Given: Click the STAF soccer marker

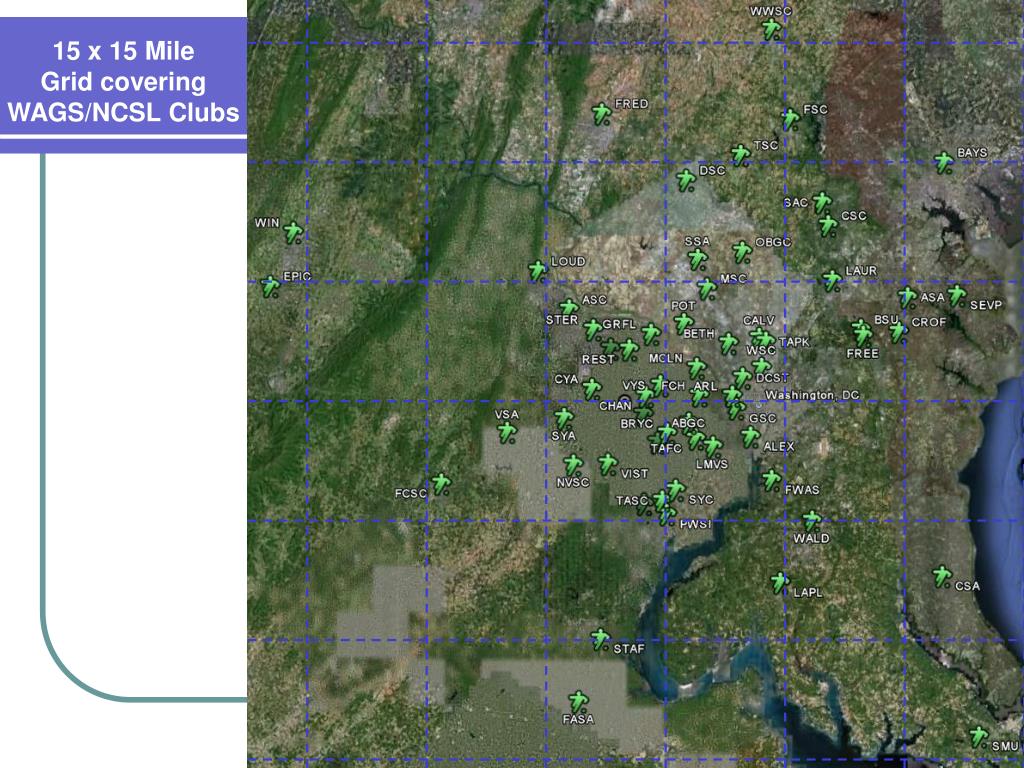Looking at the screenshot, I should pyautogui.click(x=600, y=639).
